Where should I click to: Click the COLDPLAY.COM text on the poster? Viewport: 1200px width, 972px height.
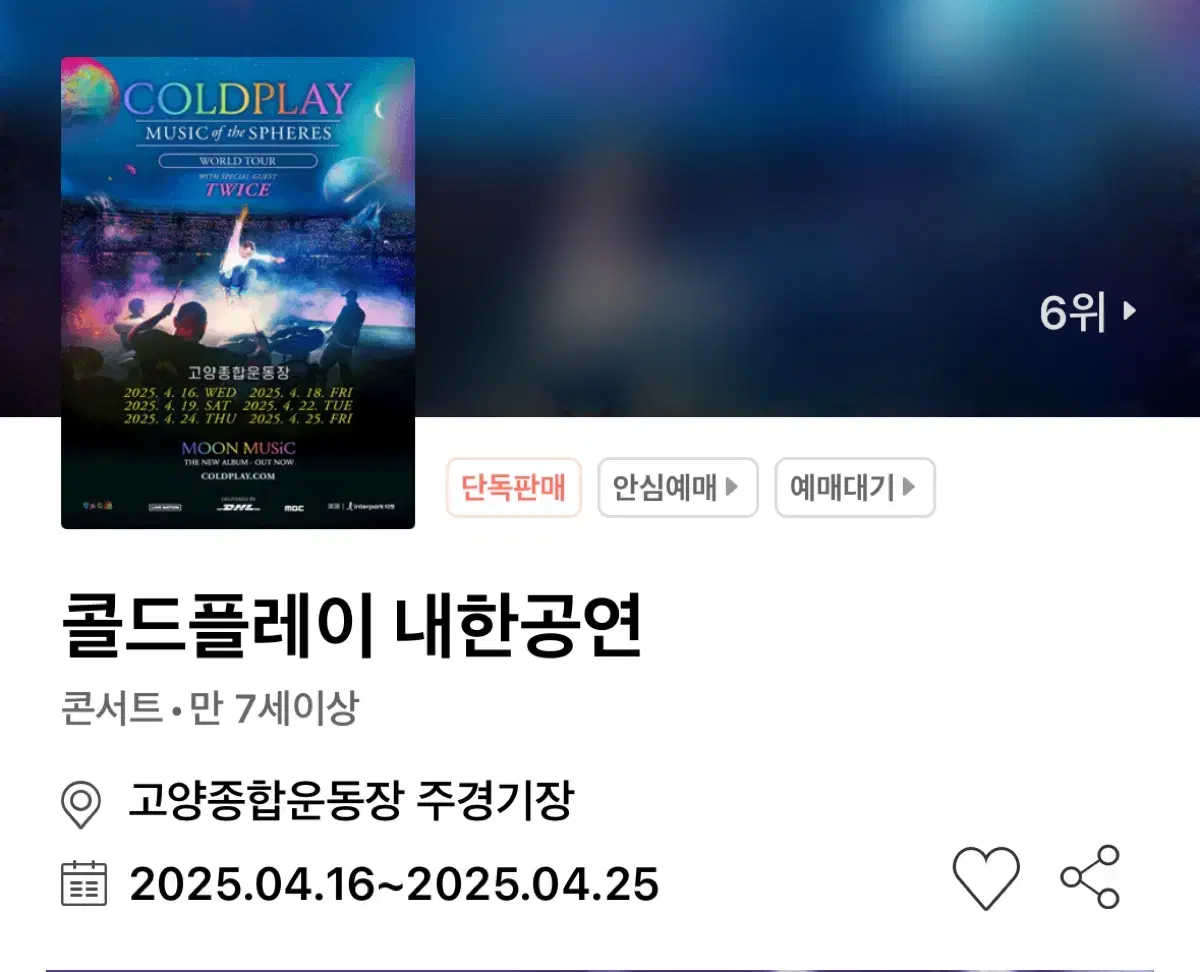click(238, 477)
